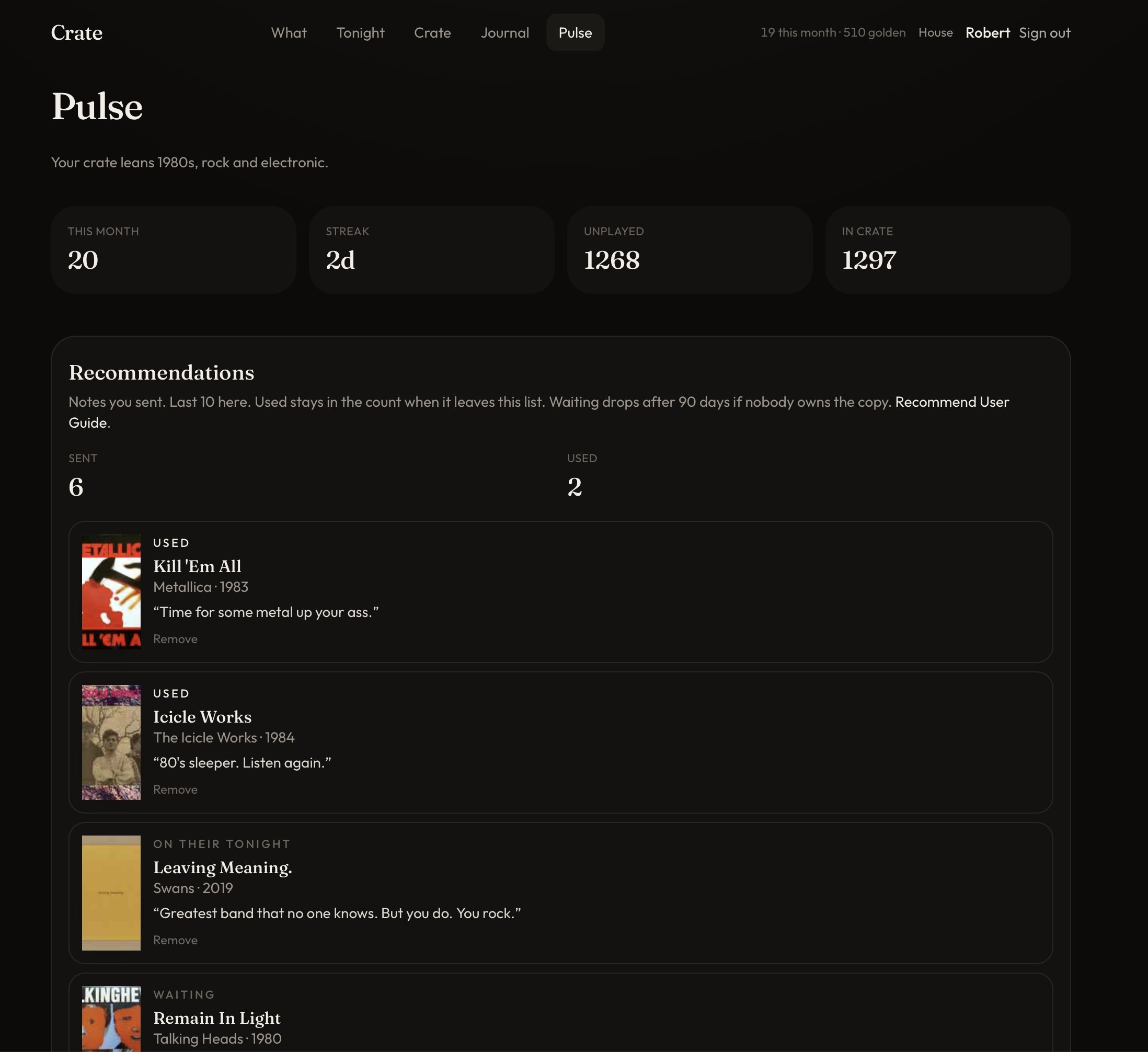This screenshot has height=1052, width=1148.
Task: Open the In Crate stat card
Action: 948,250
